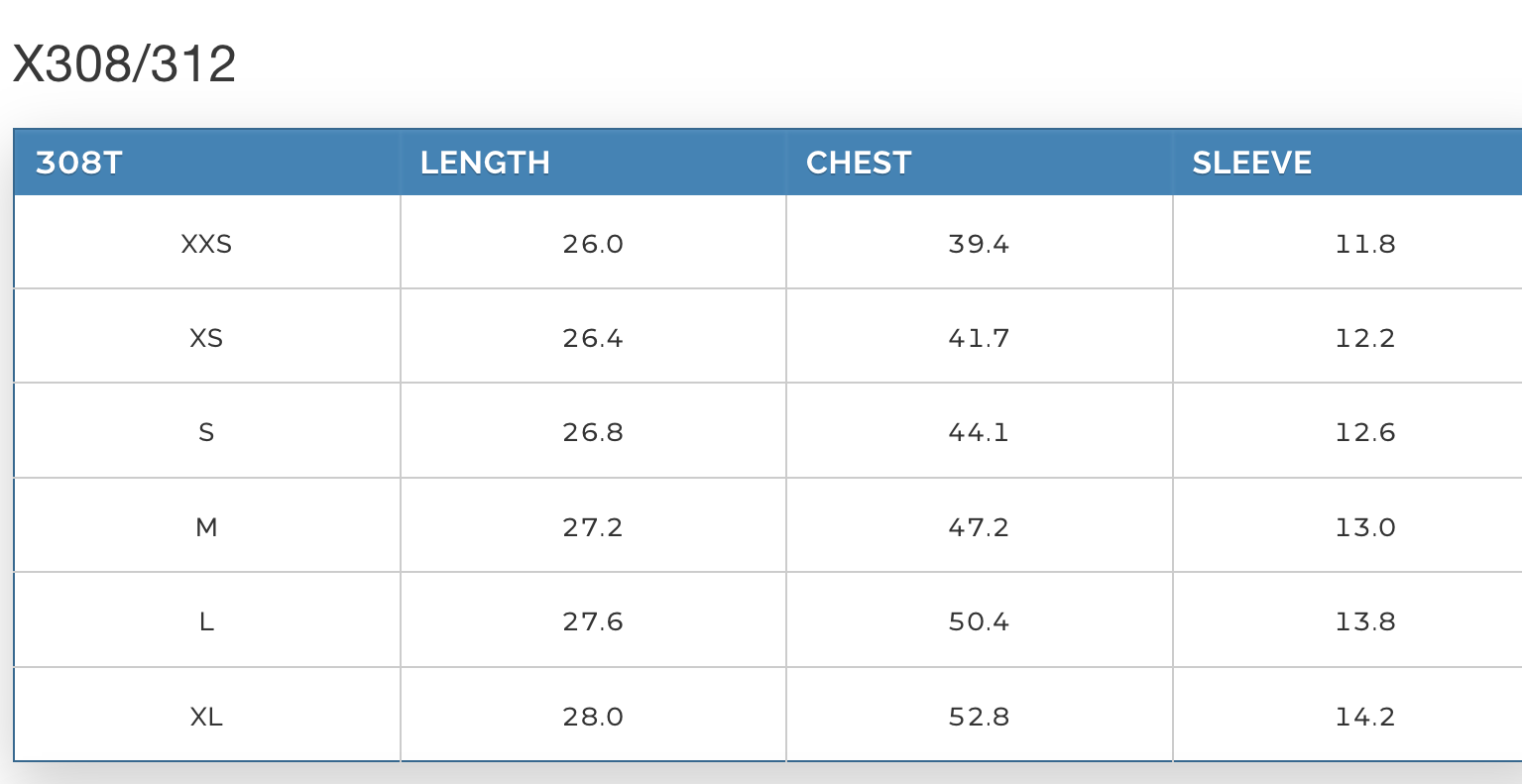Click the SLEEVE column header

click(1251, 163)
